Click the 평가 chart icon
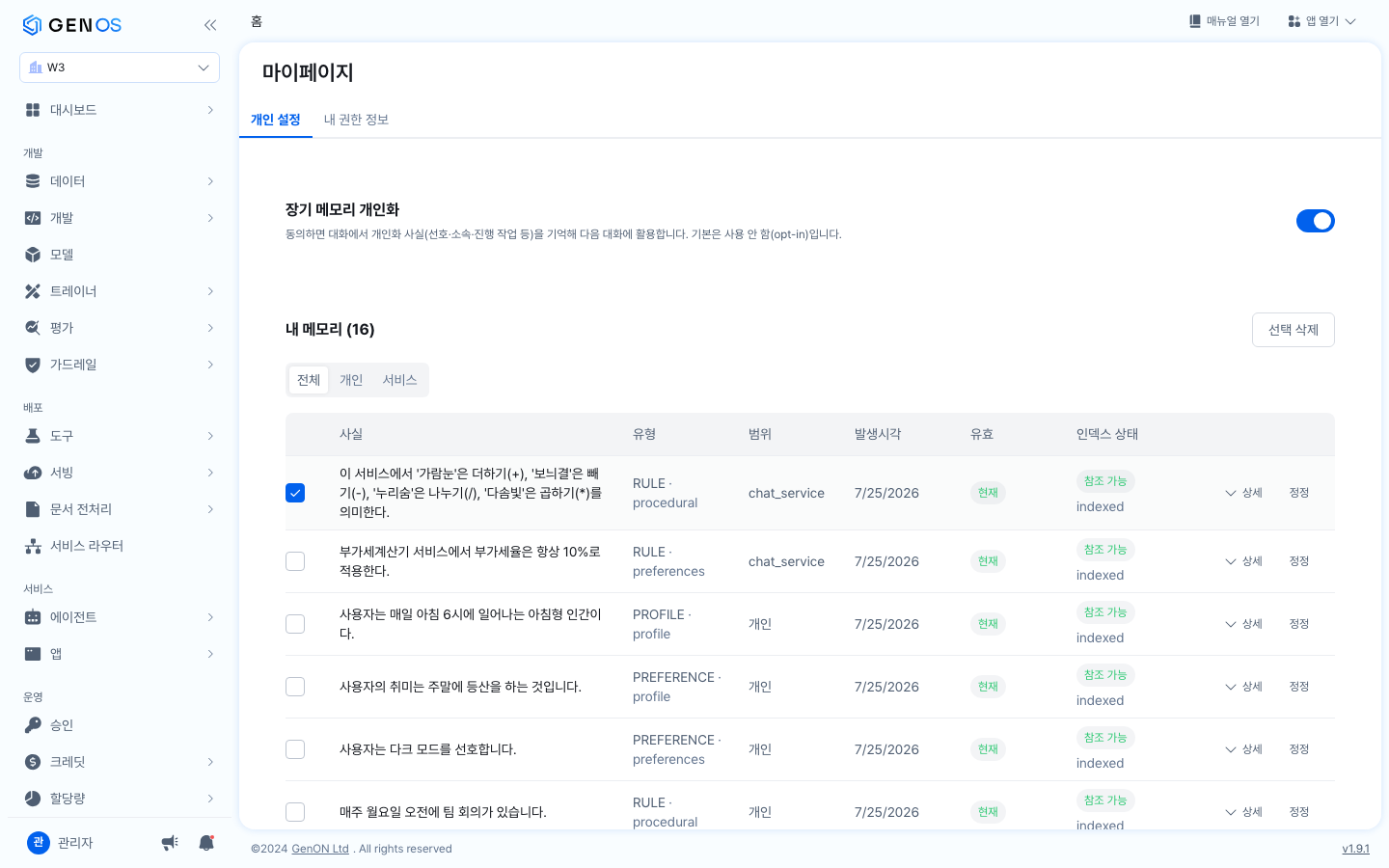The image size is (1389, 868). [x=33, y=328]
